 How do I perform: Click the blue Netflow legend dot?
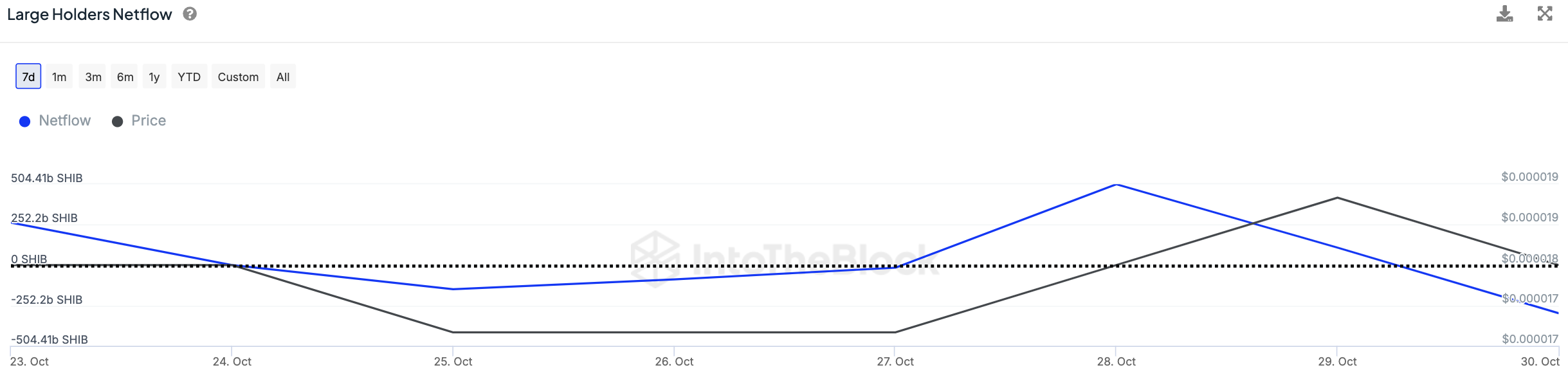coord(25,122)
